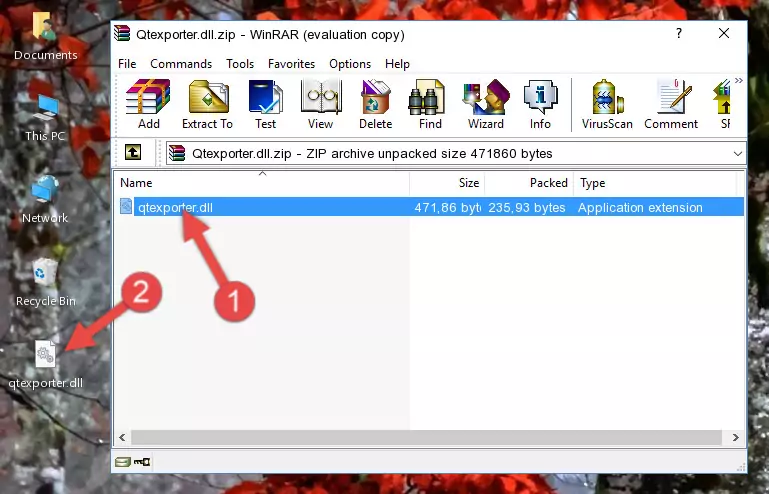Close the WinRAR window
This screenshot has width=769, height=494.
[724, 33]
